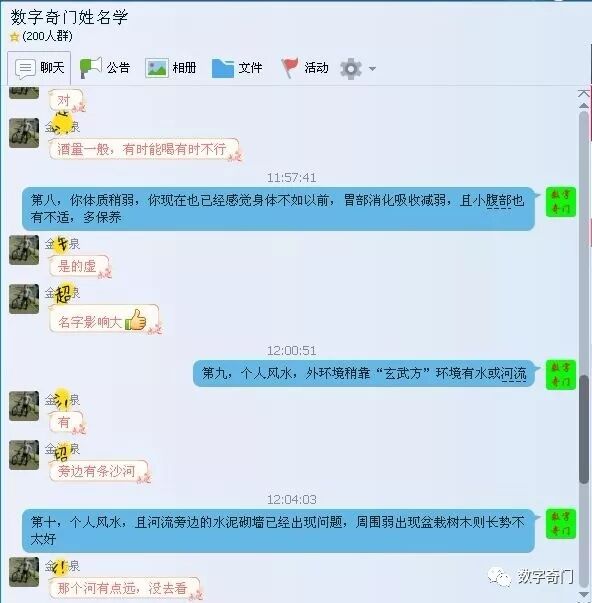Click the green megaphone announcement icon

point(90,67)
